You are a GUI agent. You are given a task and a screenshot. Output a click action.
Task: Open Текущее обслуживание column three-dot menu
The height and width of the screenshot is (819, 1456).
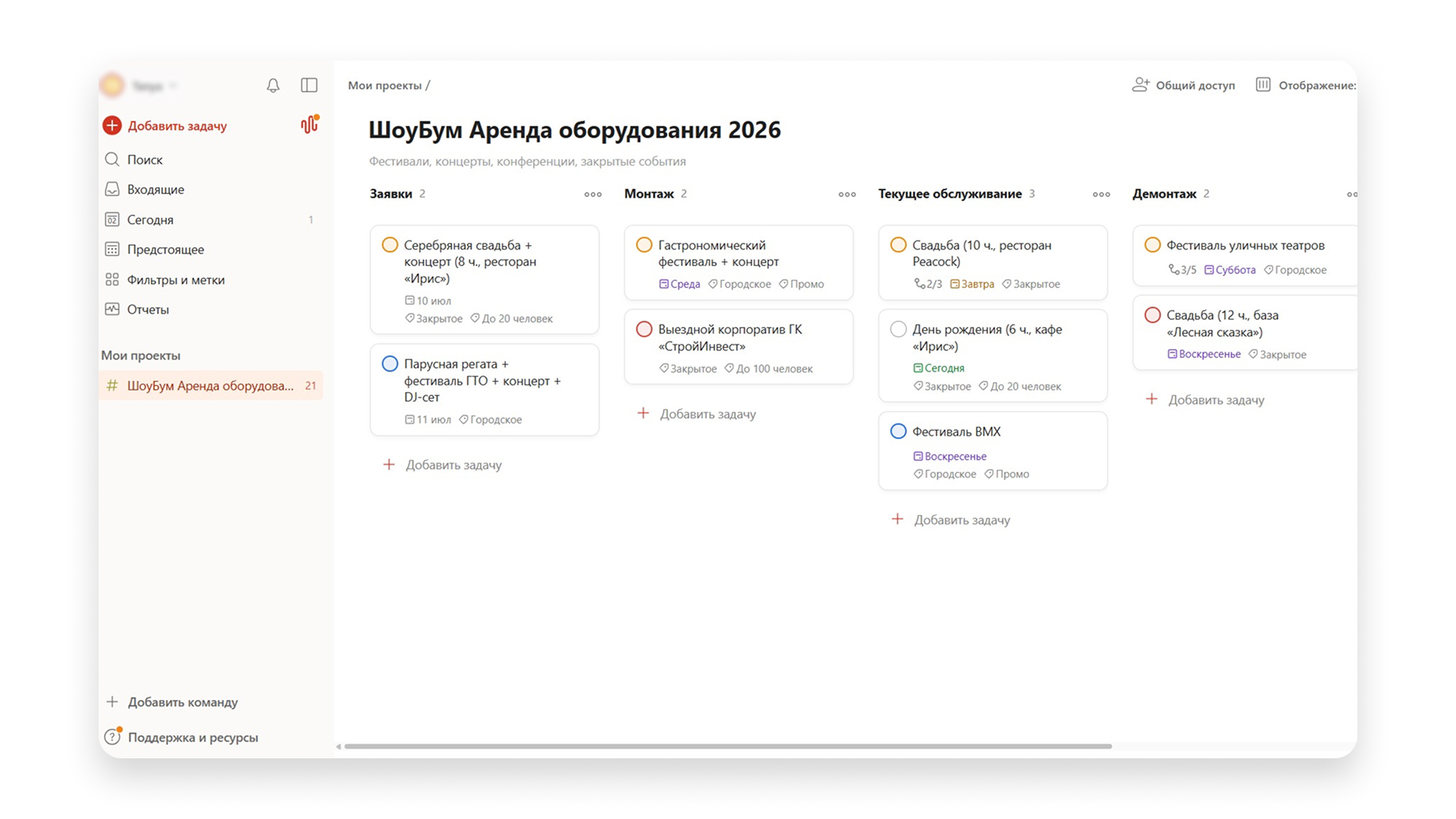pos(1101,194)
